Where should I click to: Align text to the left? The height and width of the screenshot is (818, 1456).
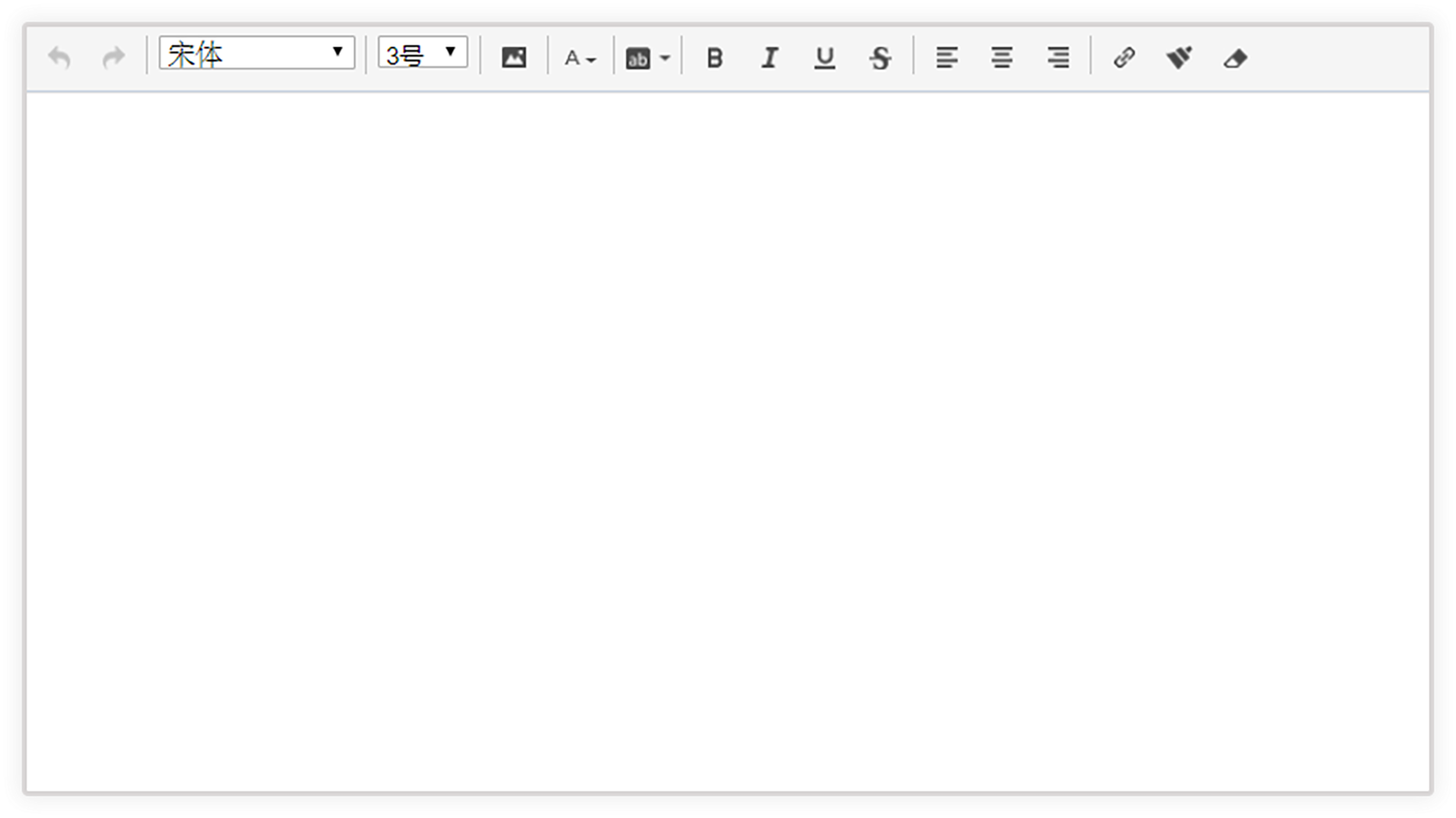pos(947,58)
